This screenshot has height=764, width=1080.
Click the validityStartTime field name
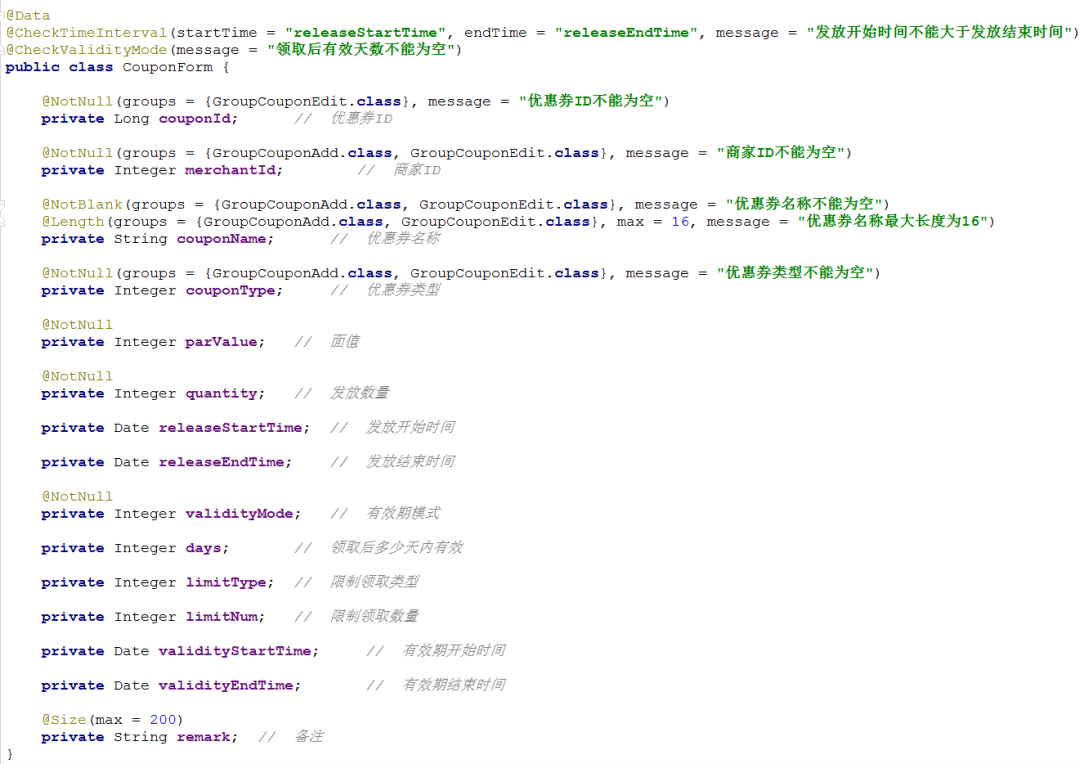[235, 651]
